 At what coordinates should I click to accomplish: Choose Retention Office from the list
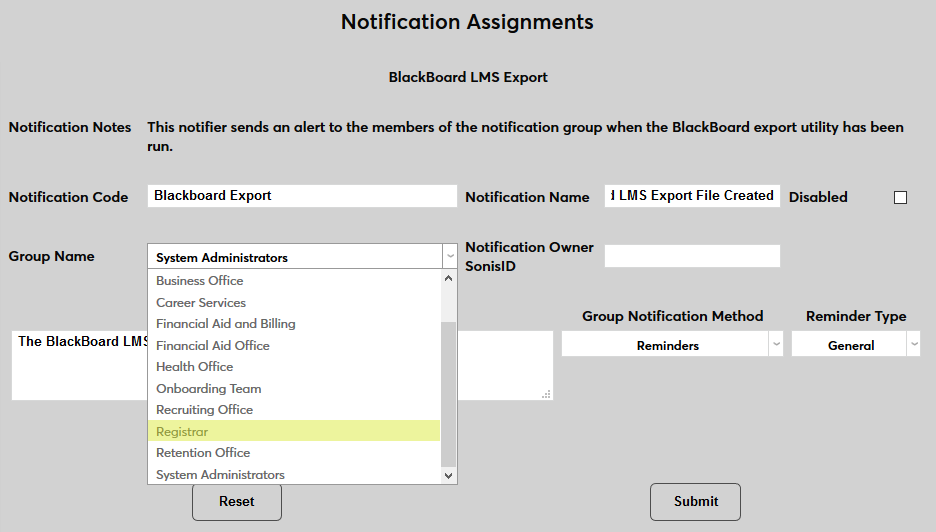[294, 453]
